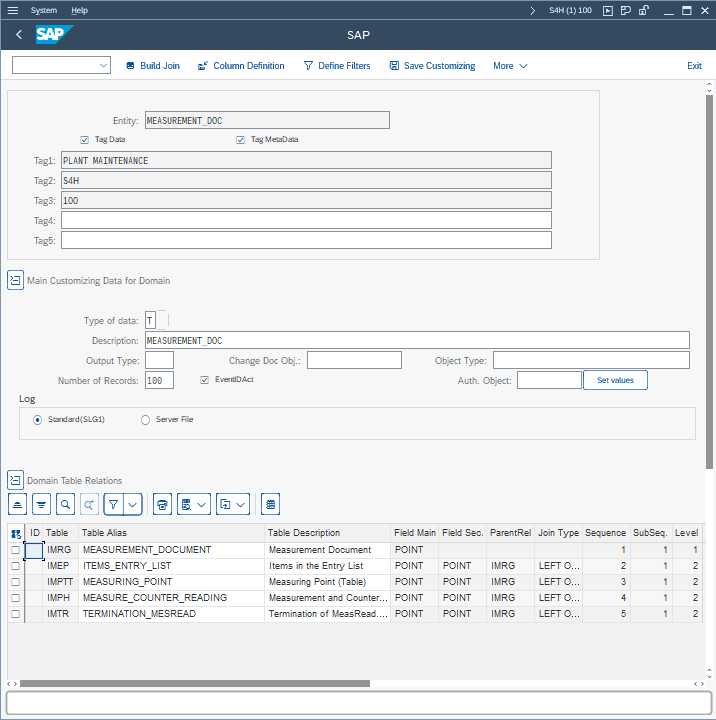Viewport: 716px width, 720px height.
Task: Open the System menu
Action: [x=44, y=10]
